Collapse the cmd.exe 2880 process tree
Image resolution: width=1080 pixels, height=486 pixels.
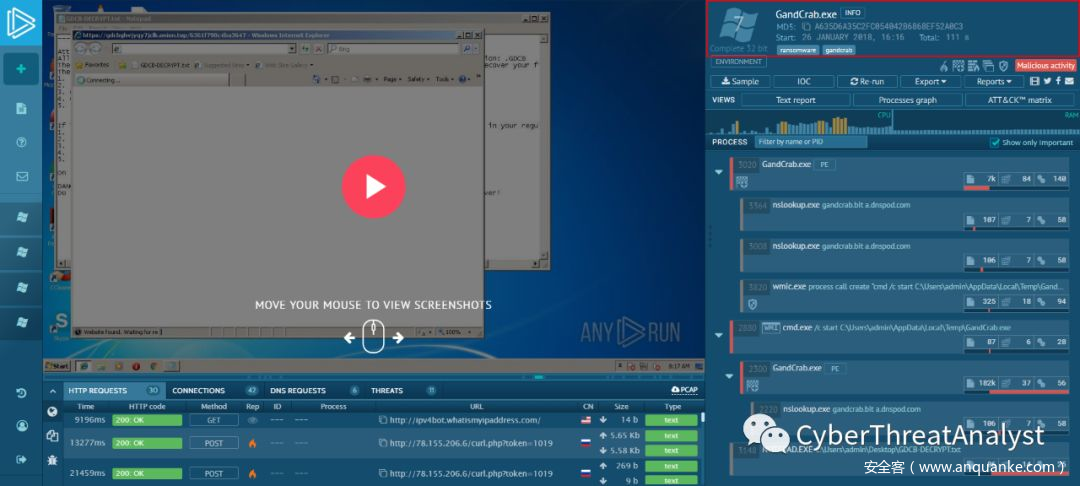tap(718, 335)
